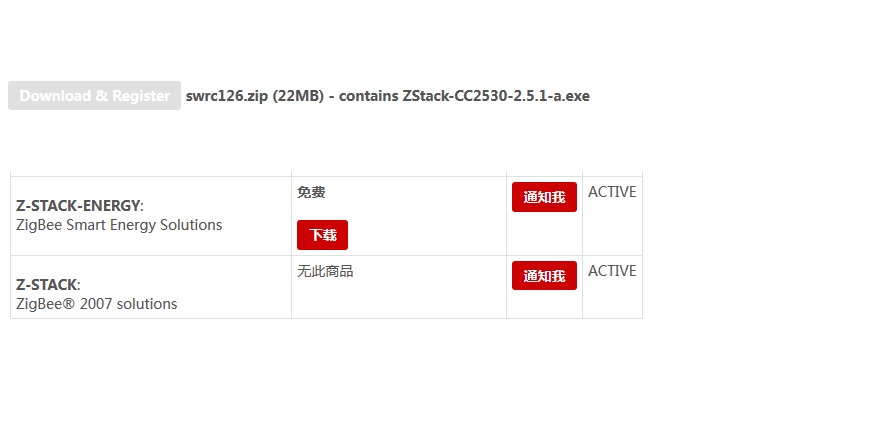Click 'ZigBee®' in the Z-STACK description

point(44,304)
